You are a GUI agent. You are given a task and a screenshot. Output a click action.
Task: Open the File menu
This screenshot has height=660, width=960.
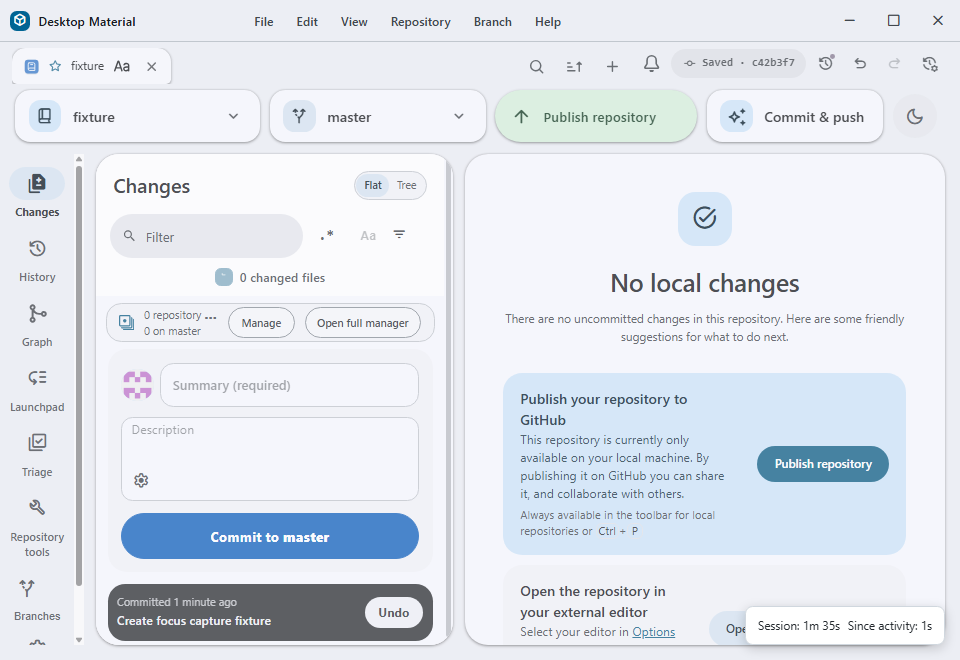(x=264, y=21)
